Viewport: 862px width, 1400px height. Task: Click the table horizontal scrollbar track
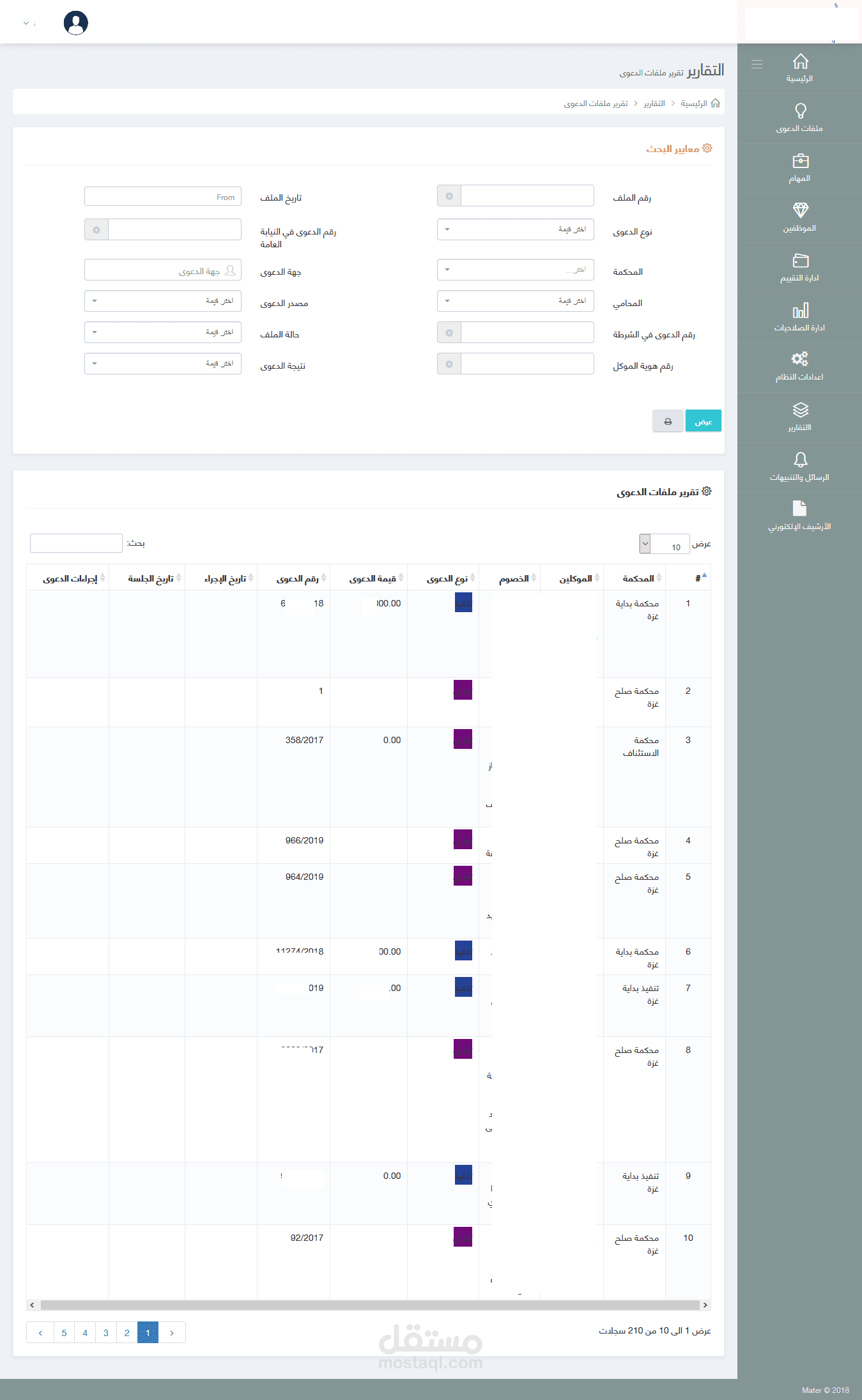(370, 1305)
